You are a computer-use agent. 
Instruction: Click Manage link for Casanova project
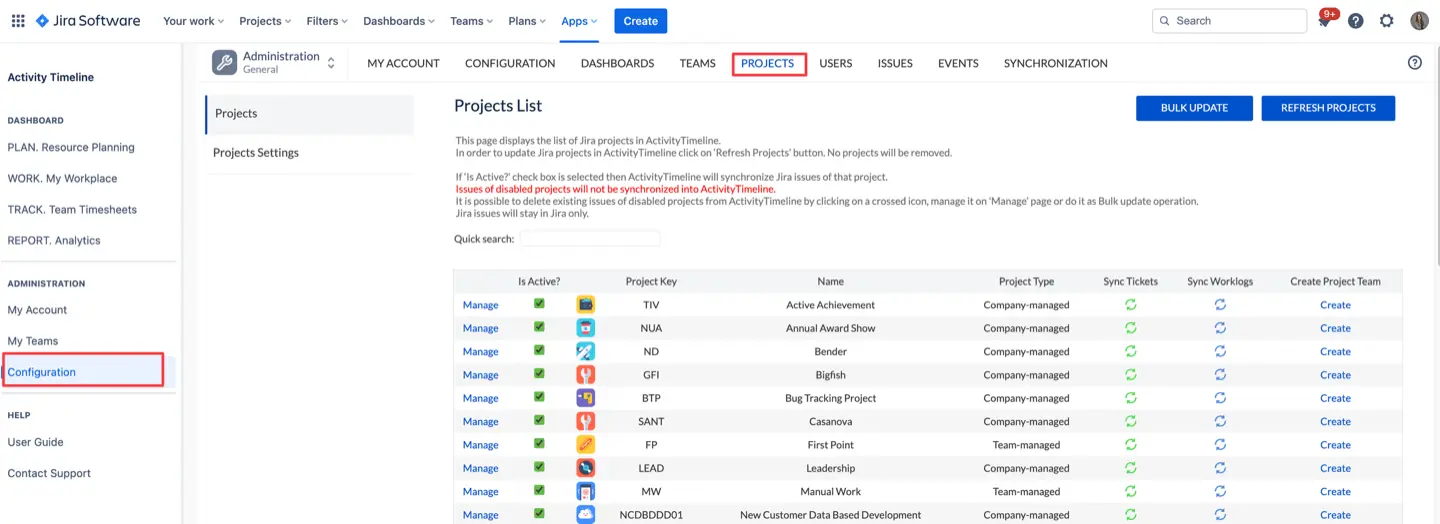click(x=480, y=422)
